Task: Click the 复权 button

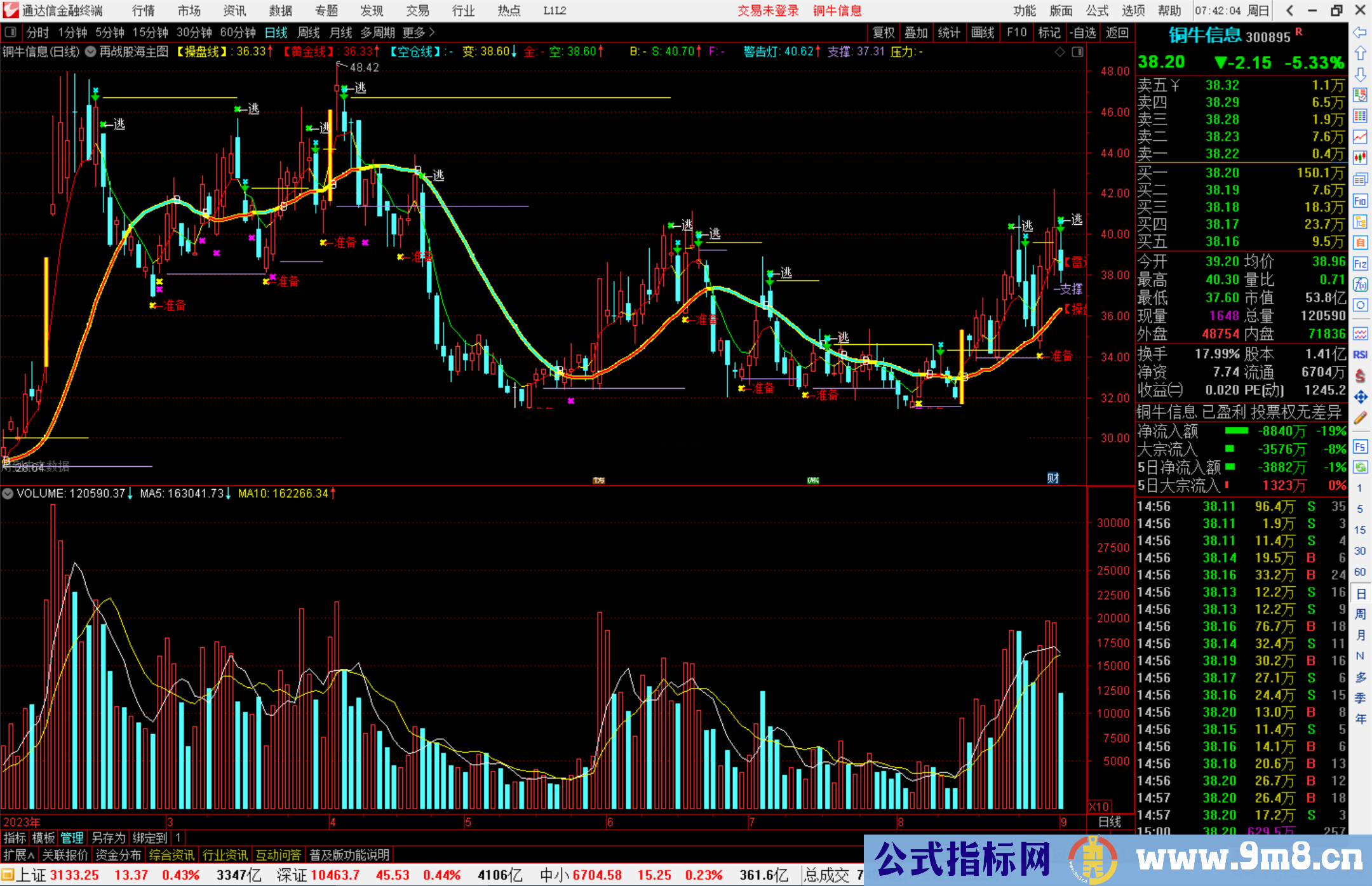Action: tap(883, 32)
